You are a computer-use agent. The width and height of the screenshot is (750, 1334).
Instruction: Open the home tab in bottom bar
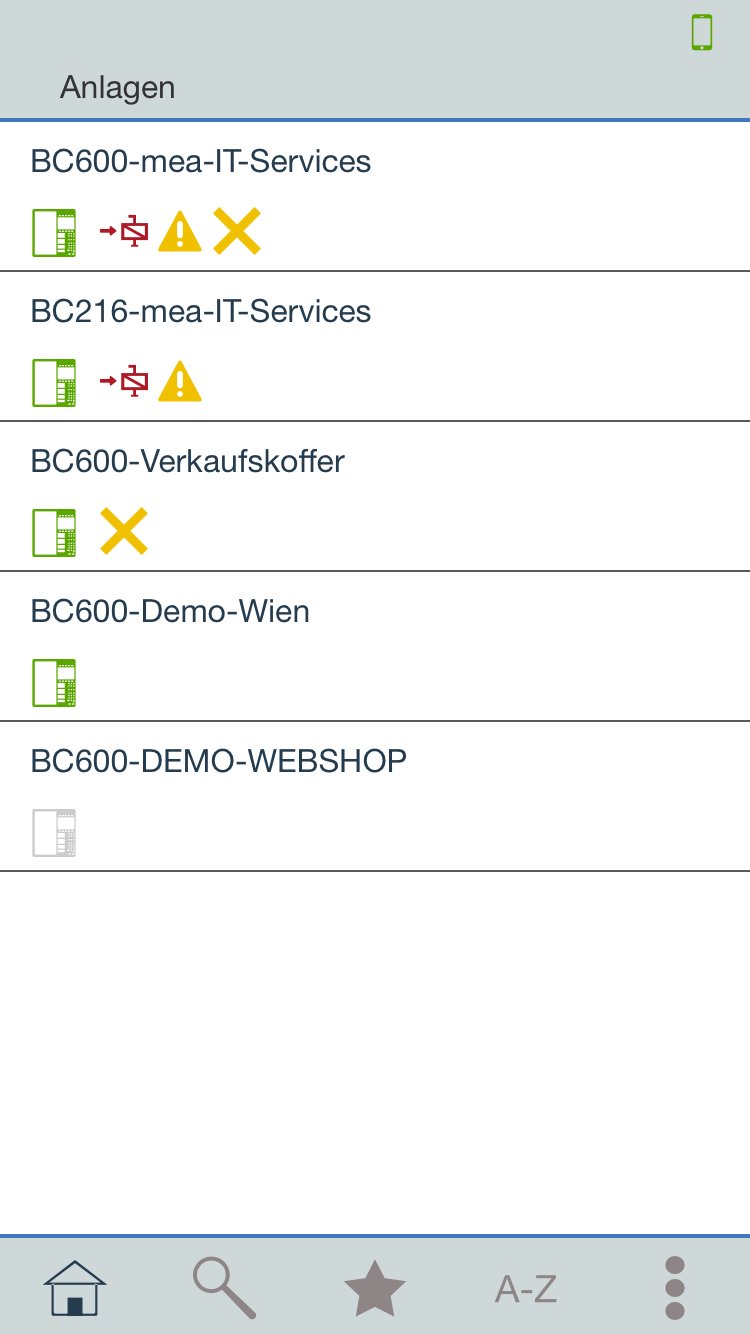pyautogui.click(x=75, y=1288)
